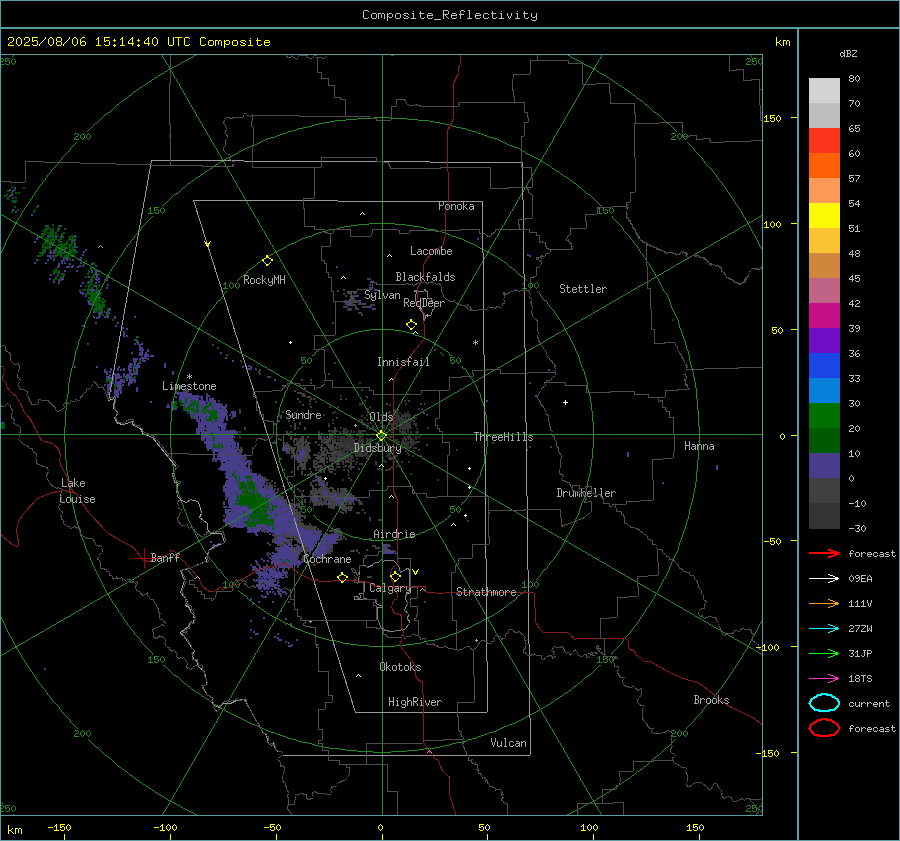This screenshot has width=900, height=841.
Task: Select the 'Brooks' map label
Action: (x=711, y=700)
